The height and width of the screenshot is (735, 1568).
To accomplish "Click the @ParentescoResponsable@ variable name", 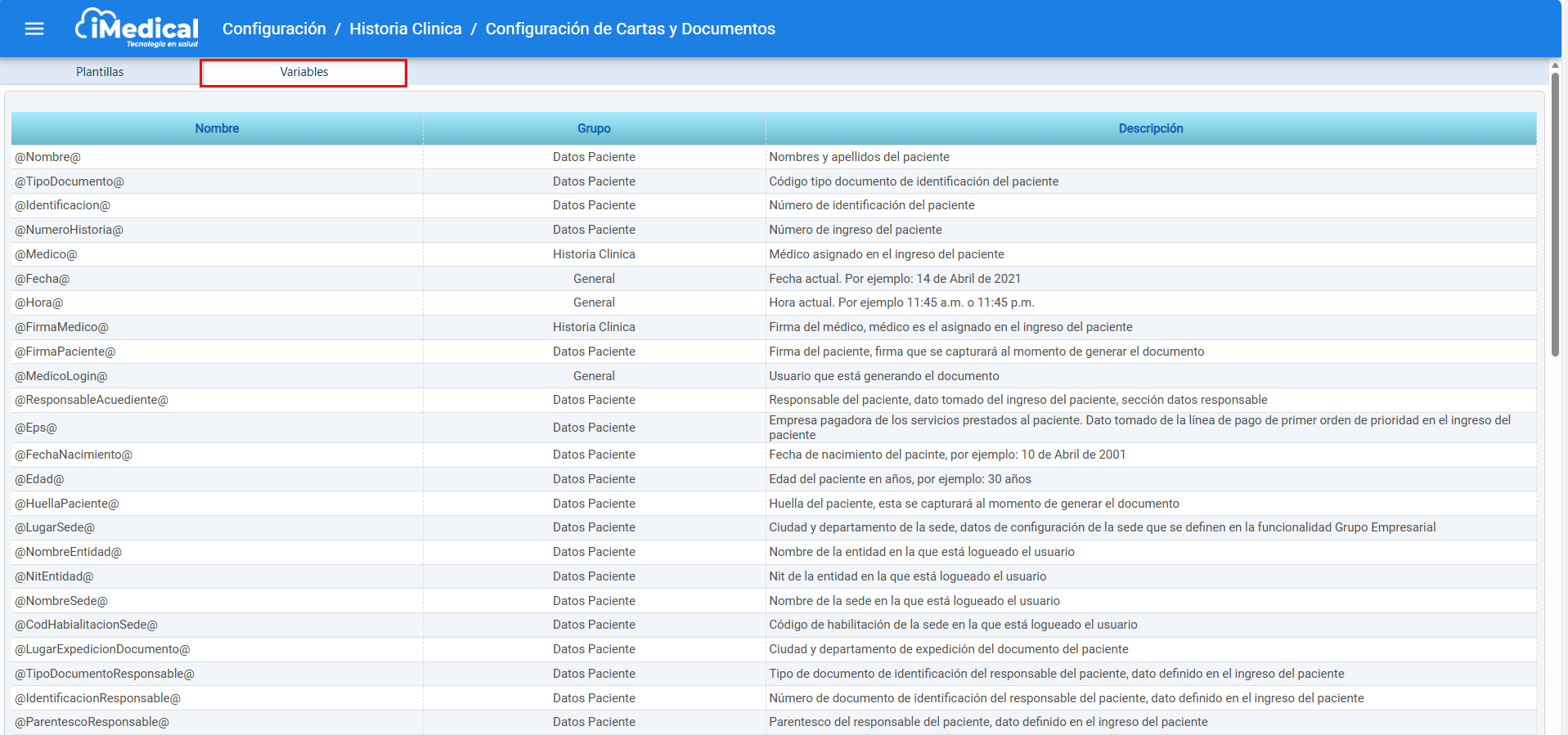I will click(92, 722).
